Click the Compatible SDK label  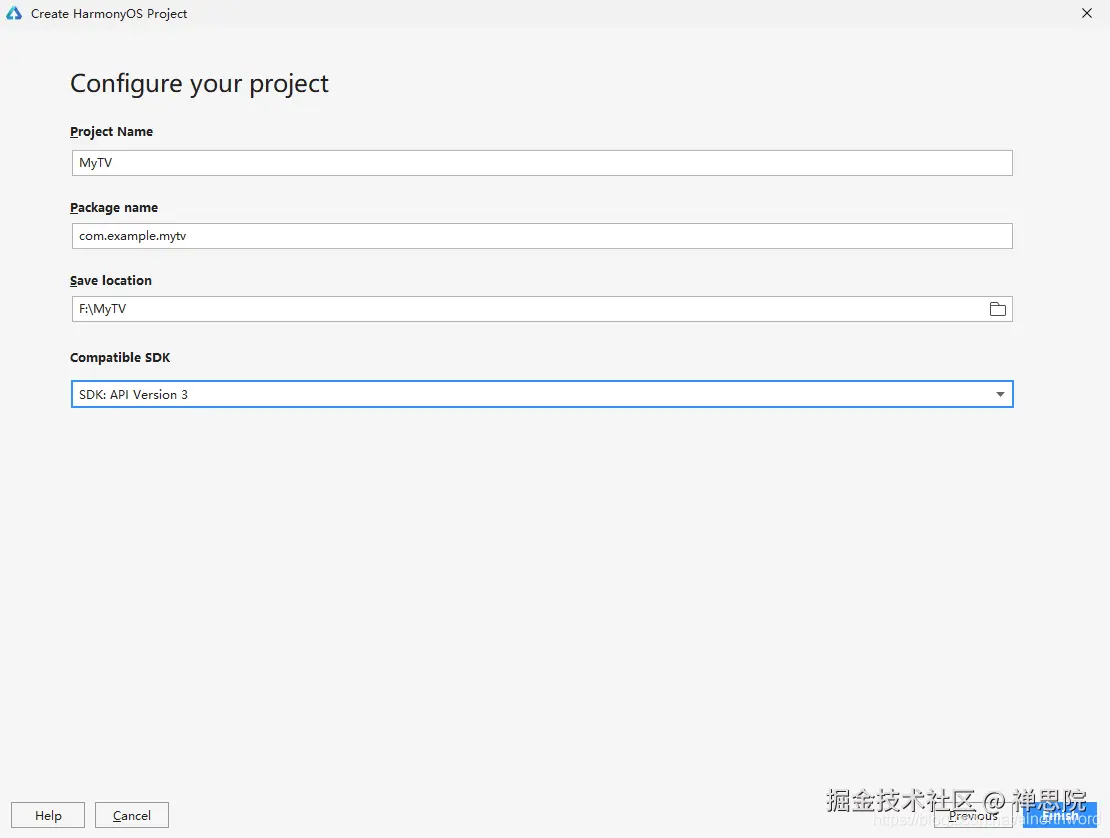point(120,357)
